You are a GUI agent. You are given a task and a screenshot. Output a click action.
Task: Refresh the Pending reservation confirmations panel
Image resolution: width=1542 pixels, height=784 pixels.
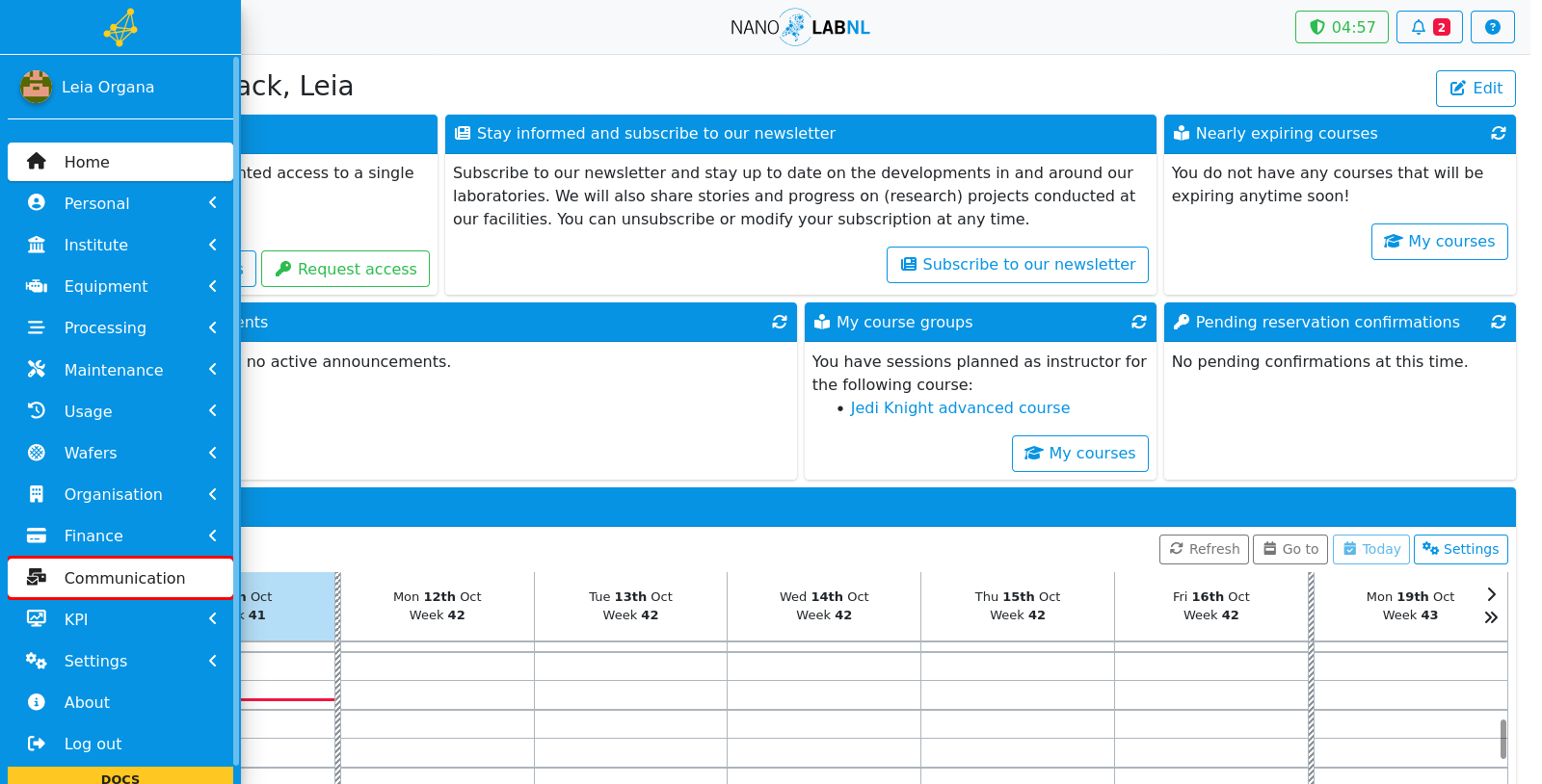[1498, 322]
